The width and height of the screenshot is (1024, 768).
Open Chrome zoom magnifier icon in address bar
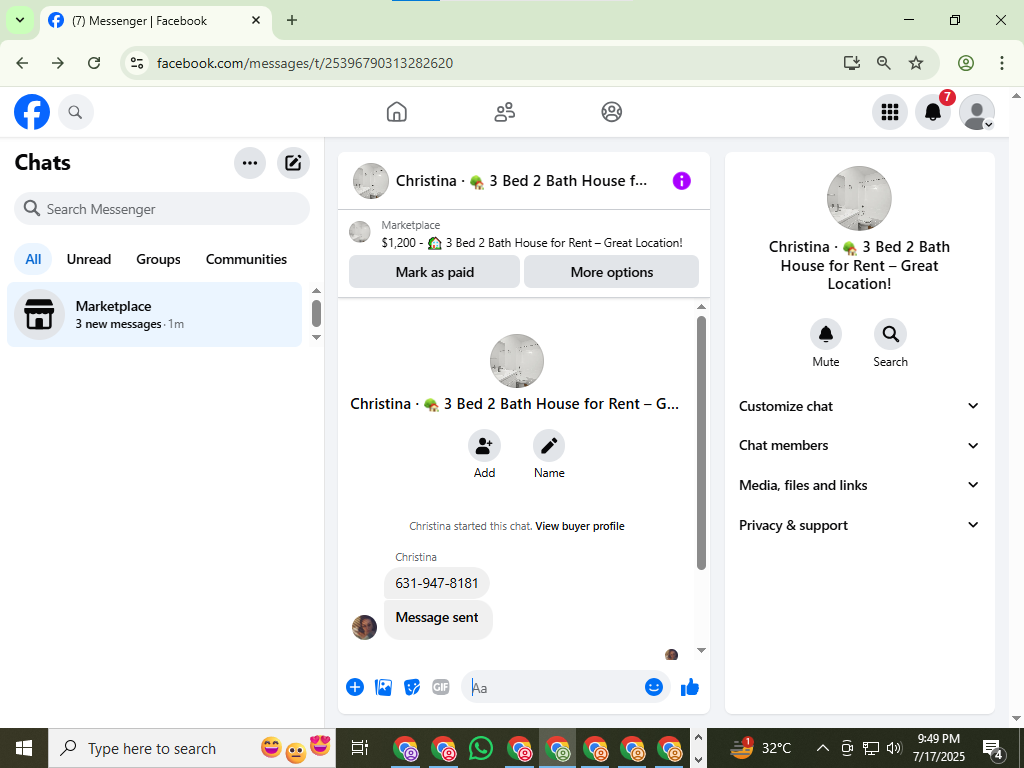point(884,63)
